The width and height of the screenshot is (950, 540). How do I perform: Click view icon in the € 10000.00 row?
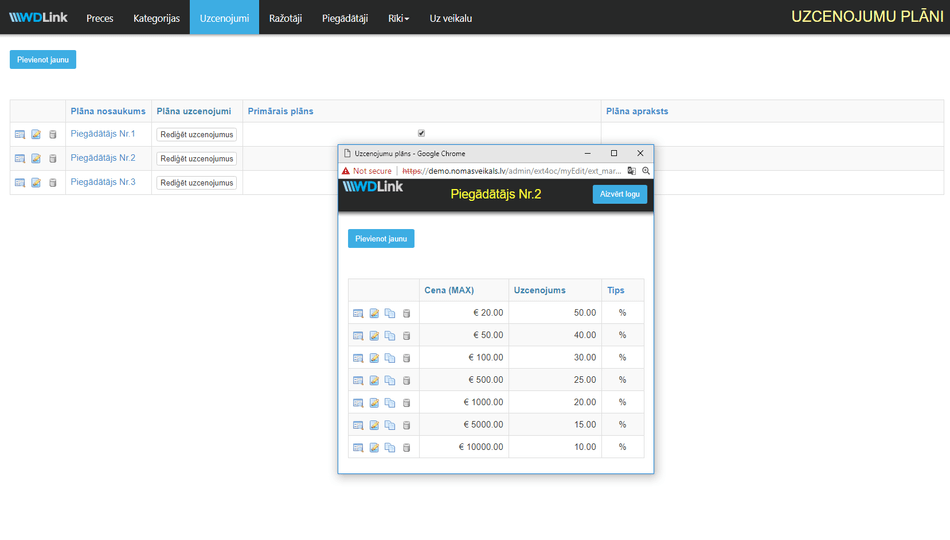click(x=358, y=448)
